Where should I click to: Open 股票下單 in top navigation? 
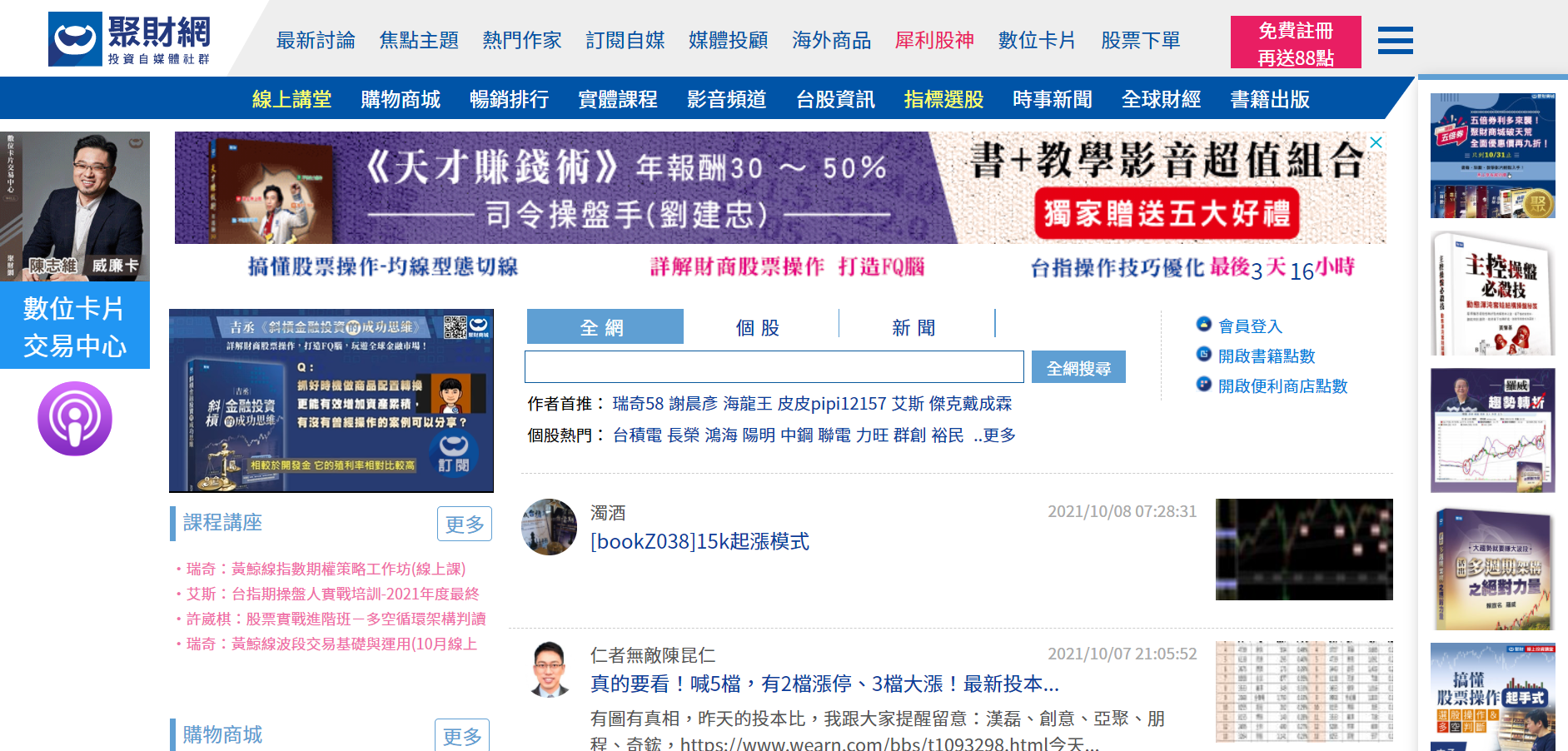point(1141,40)
